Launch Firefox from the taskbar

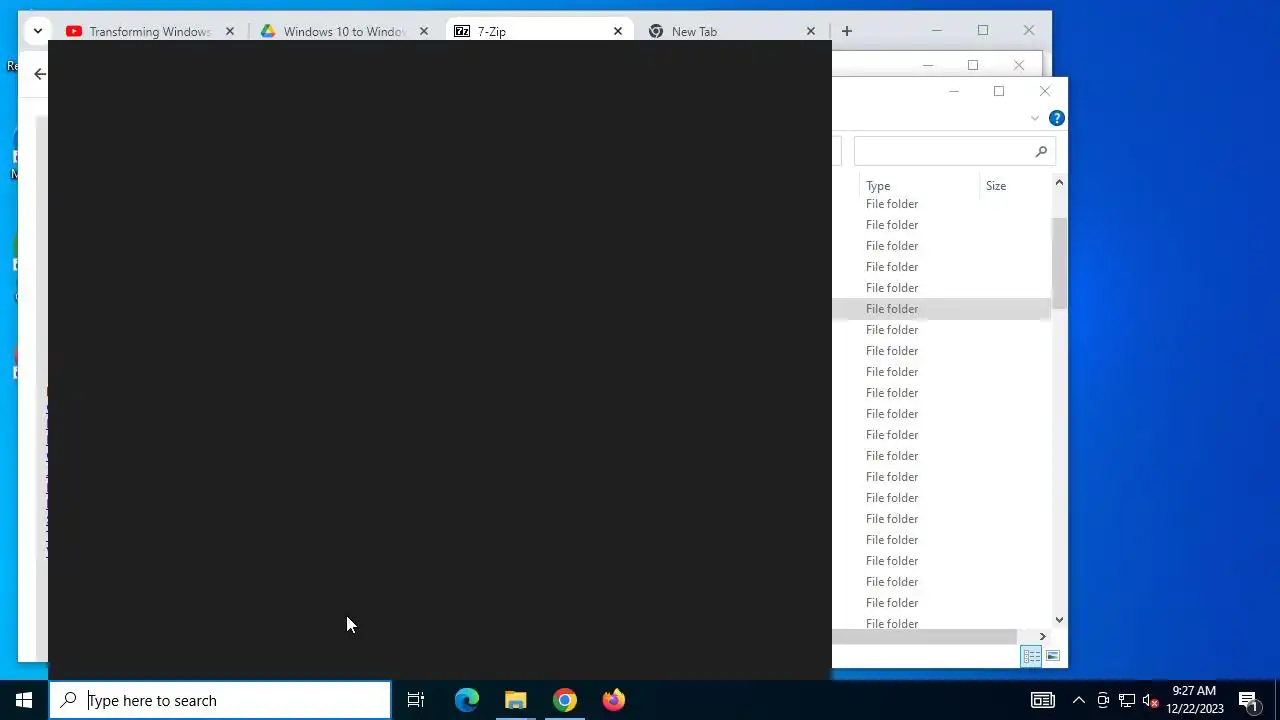tap(614, 700)
